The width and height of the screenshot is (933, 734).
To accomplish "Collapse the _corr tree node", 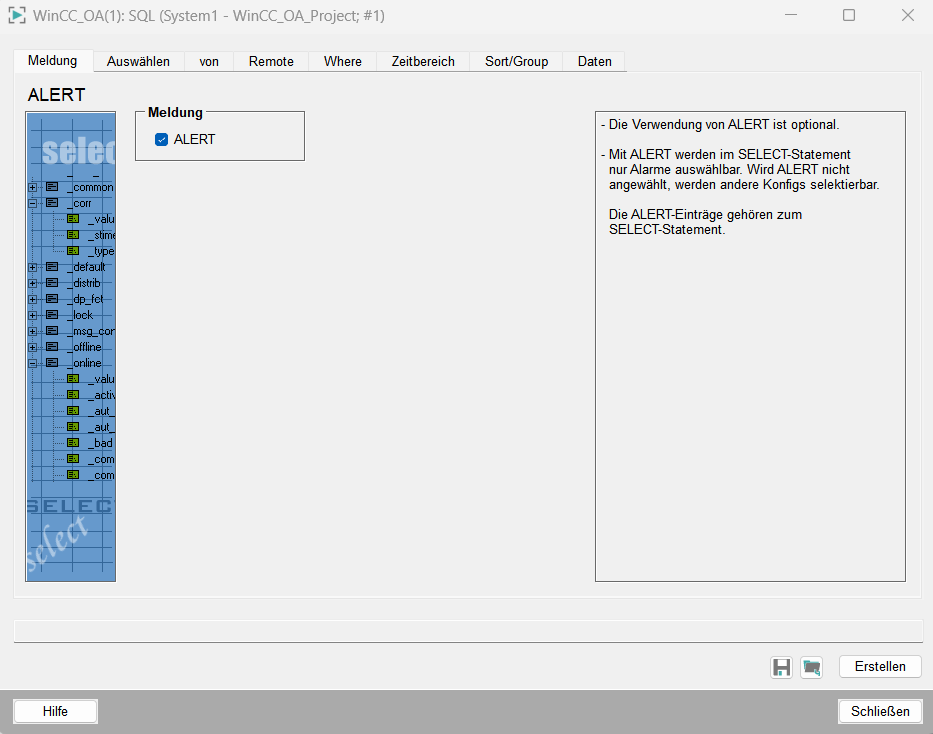I will pos(33,203).
